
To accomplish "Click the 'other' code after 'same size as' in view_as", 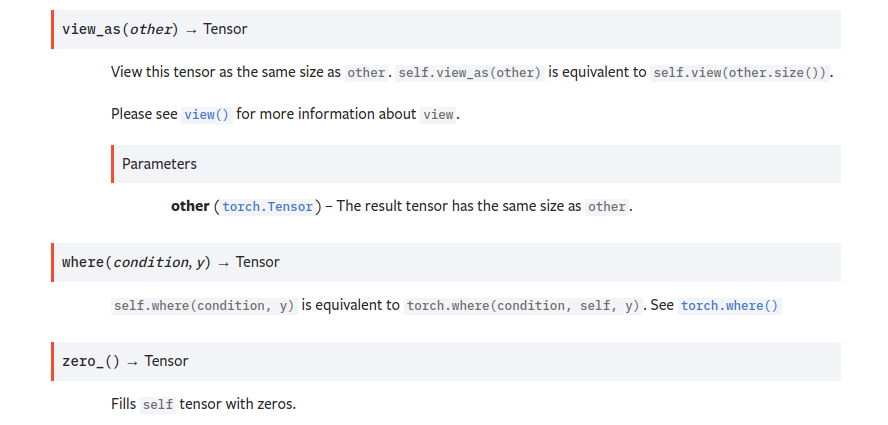I will pos(366,73).
